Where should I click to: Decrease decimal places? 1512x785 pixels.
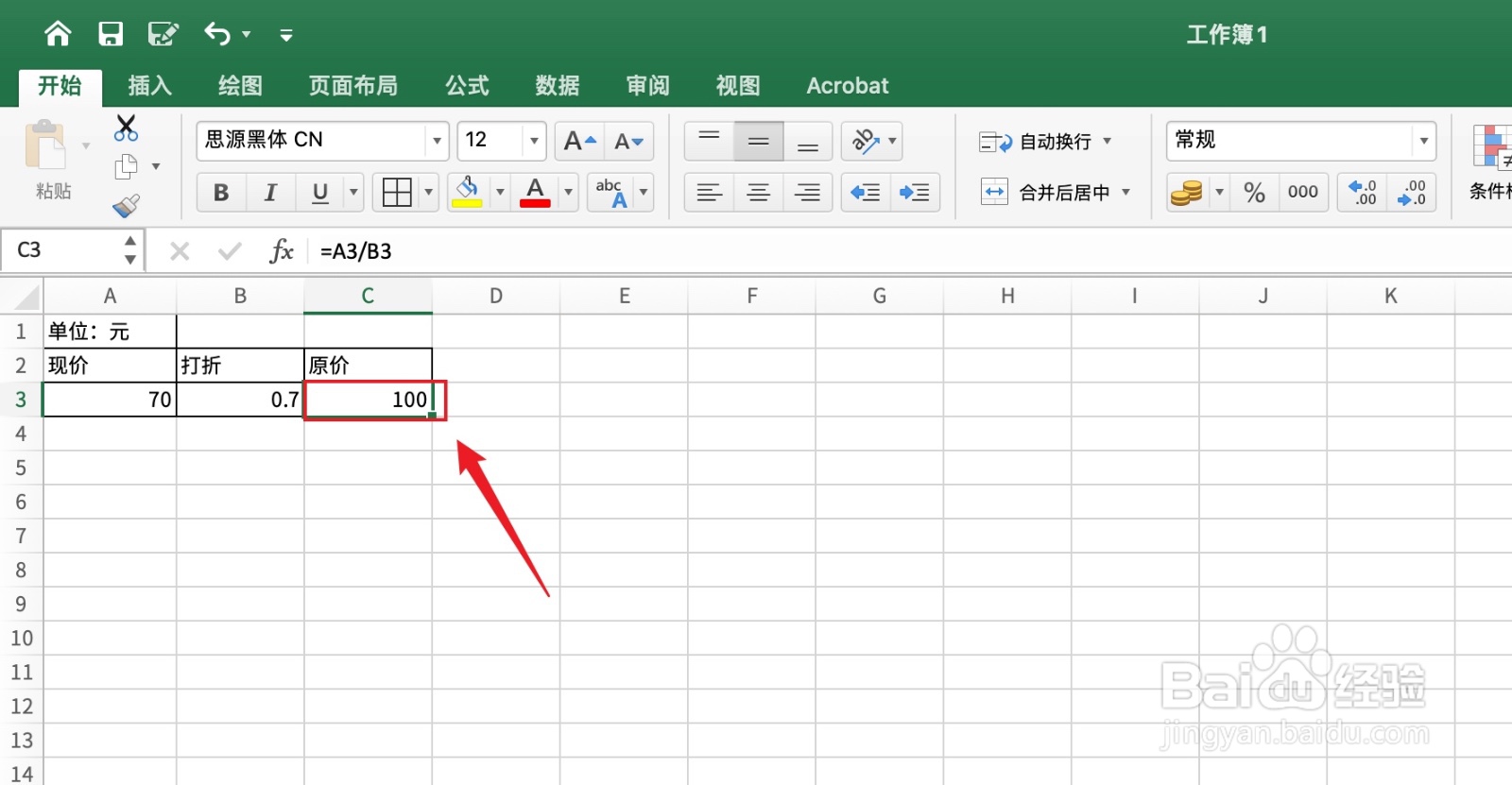[1412, 193]
